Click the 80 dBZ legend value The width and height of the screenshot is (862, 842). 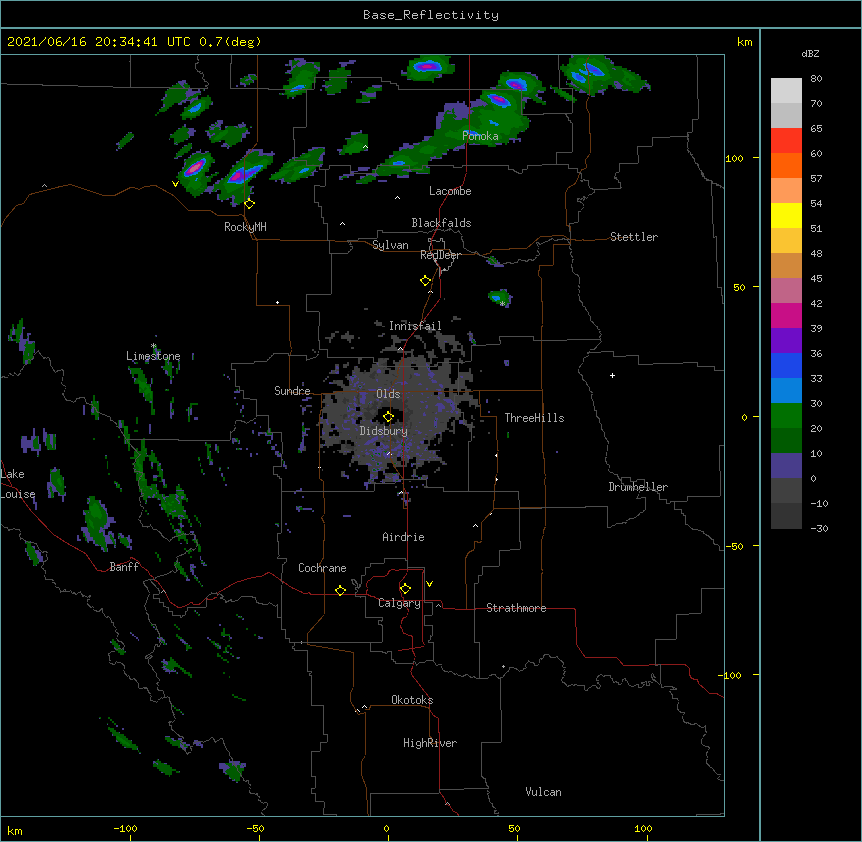click(816, 79)
